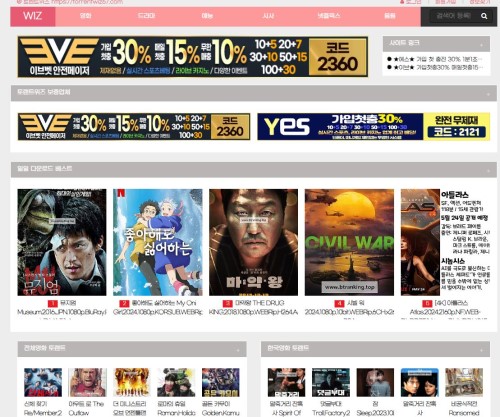The image size is (500, 417).
Task: Expand the 전체영화 토렌트 section plus icon
Action: pos(238,350)
